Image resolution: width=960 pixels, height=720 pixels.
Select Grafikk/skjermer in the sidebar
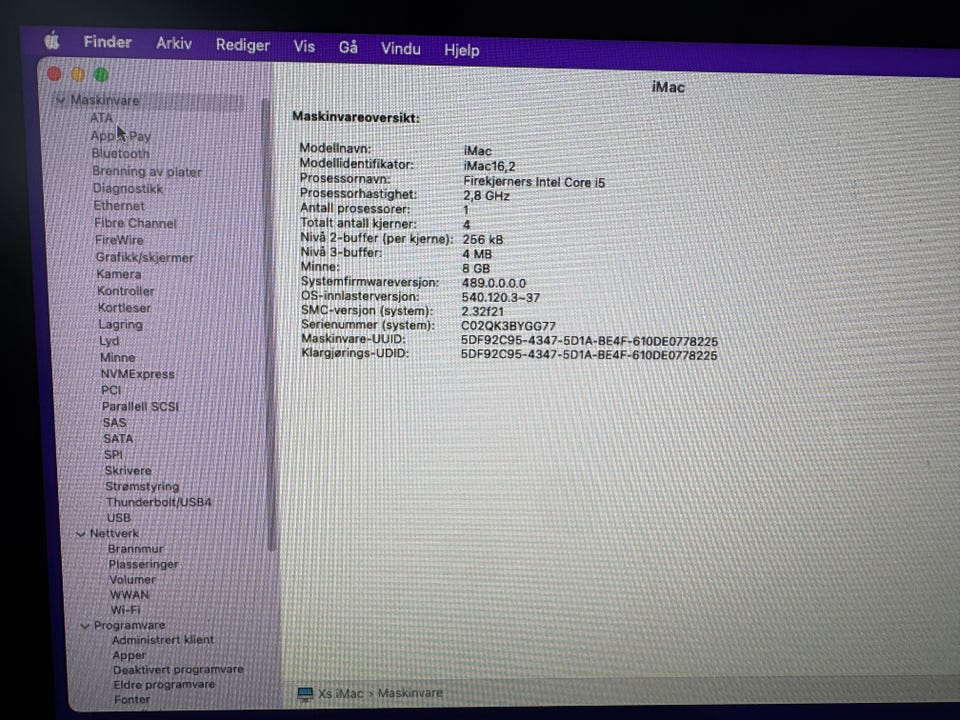pyautogui.click(x=144, y=258)
